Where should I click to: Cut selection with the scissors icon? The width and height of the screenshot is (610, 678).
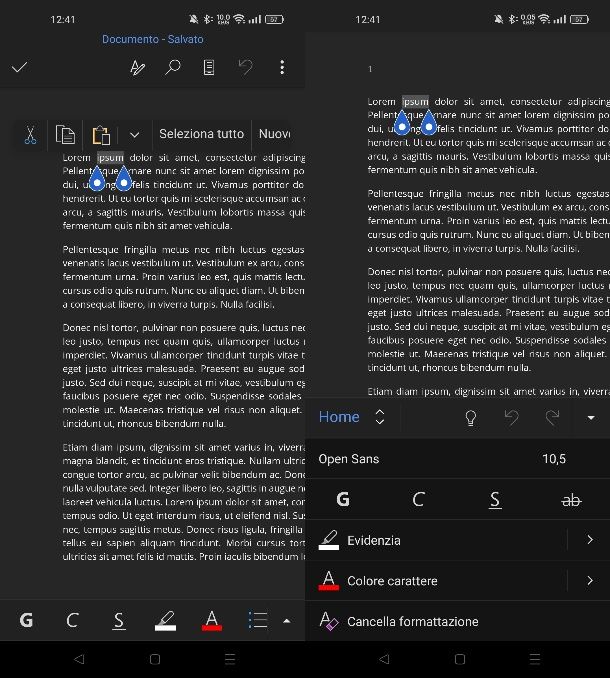[x=30, y=134]
